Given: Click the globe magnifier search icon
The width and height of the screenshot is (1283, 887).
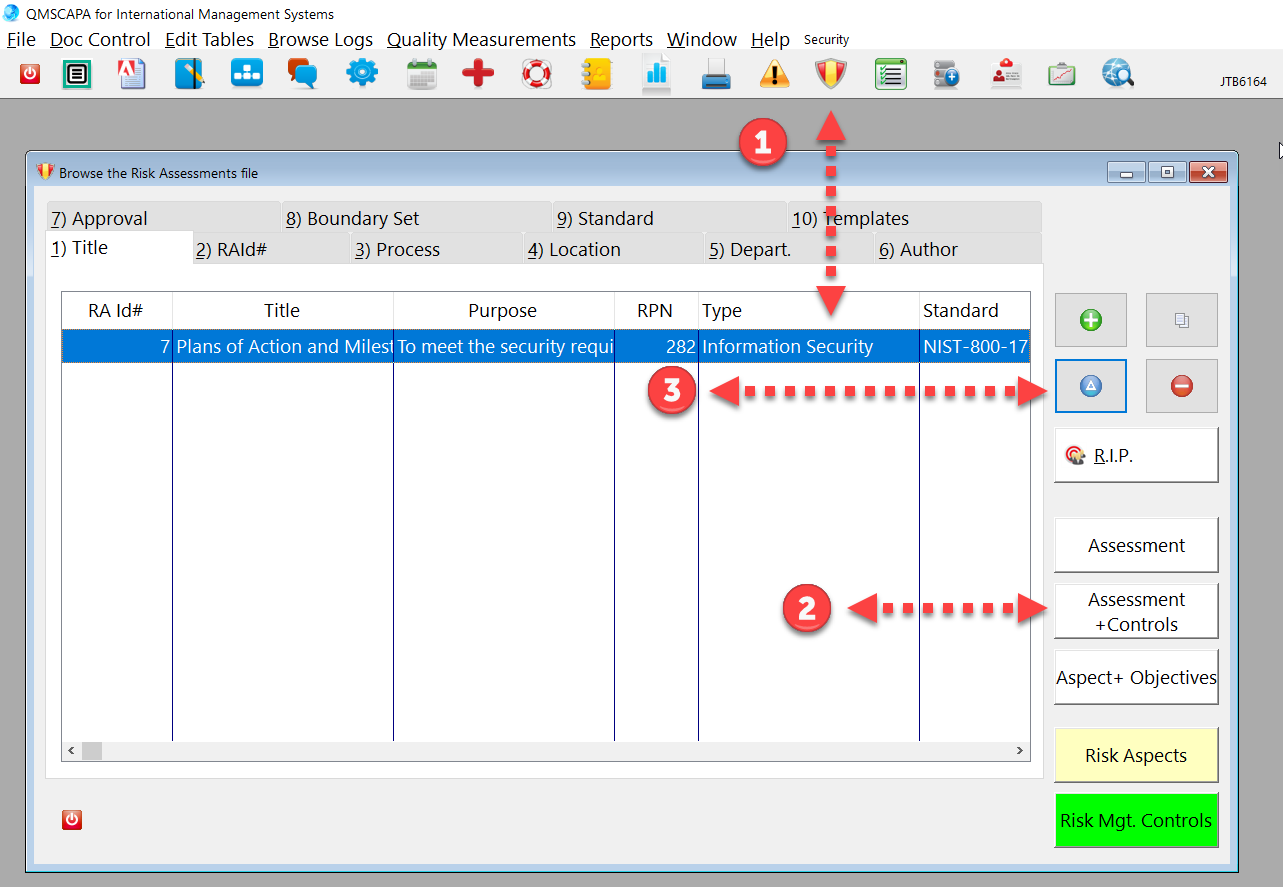Looking at the screenshot, I should [x=1117, y=74].
